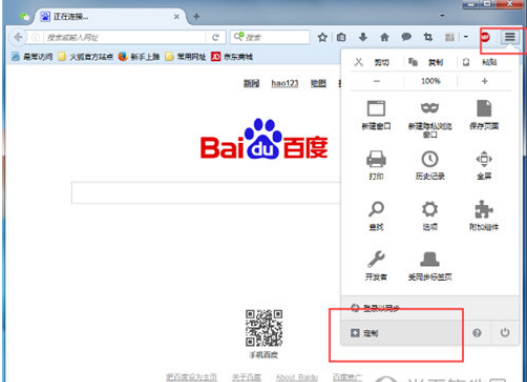
Task: Click the grid icon in toolbar
Action: (450, 37)
